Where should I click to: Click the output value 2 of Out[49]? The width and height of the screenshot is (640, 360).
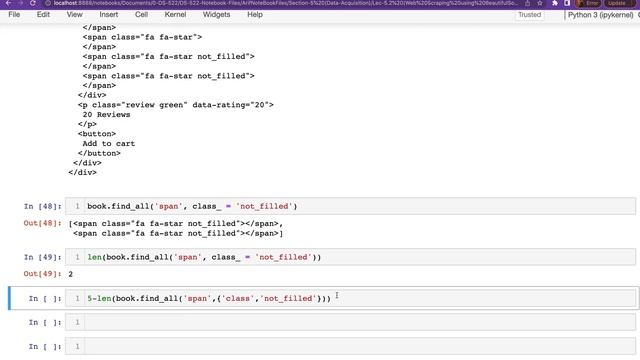coord(71,274)
